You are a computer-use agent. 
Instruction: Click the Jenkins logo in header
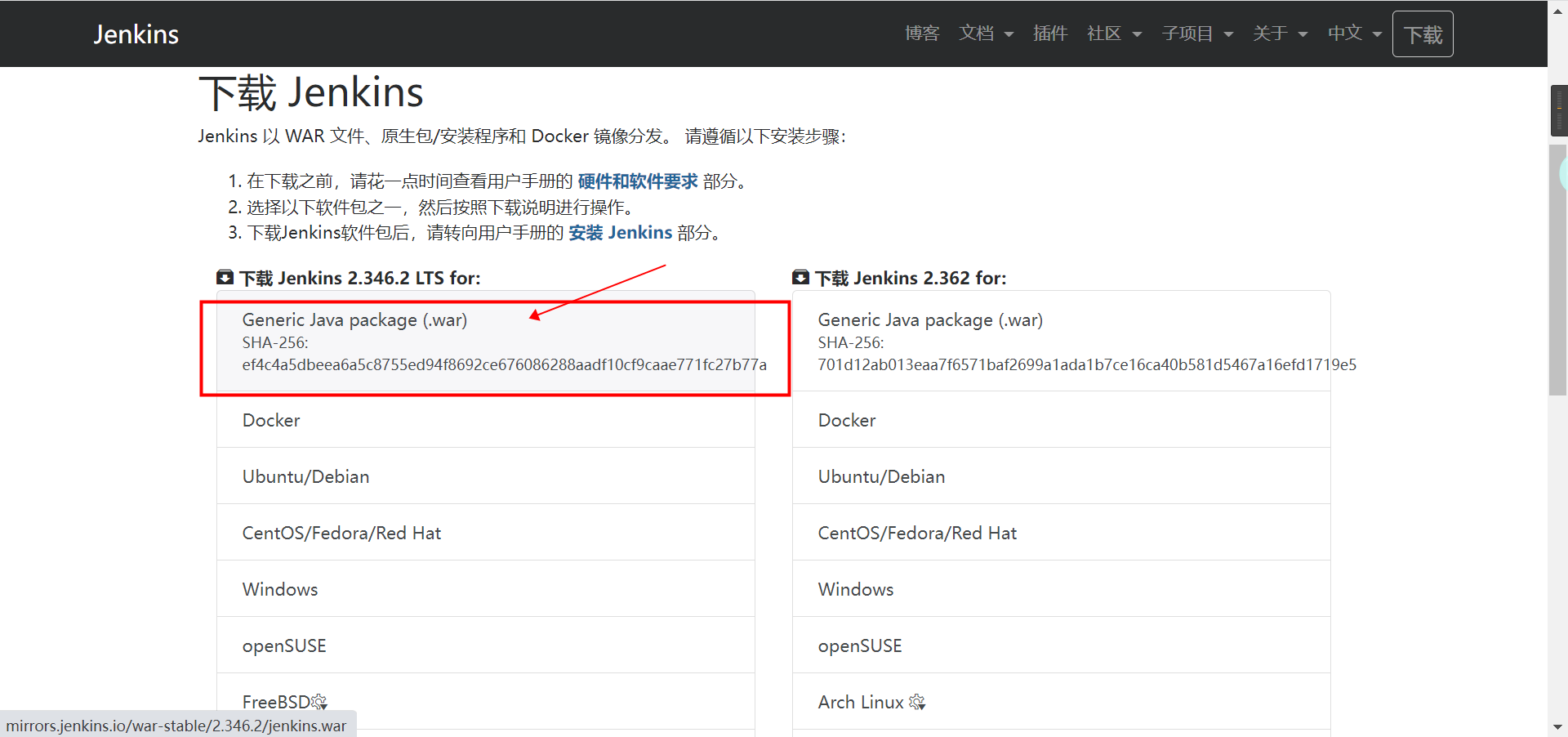[136, 34]
